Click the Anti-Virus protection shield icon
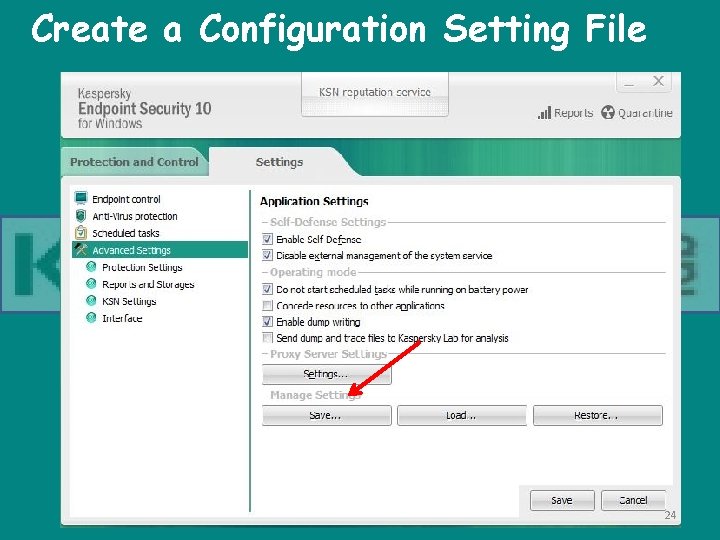 coord(81,215)
